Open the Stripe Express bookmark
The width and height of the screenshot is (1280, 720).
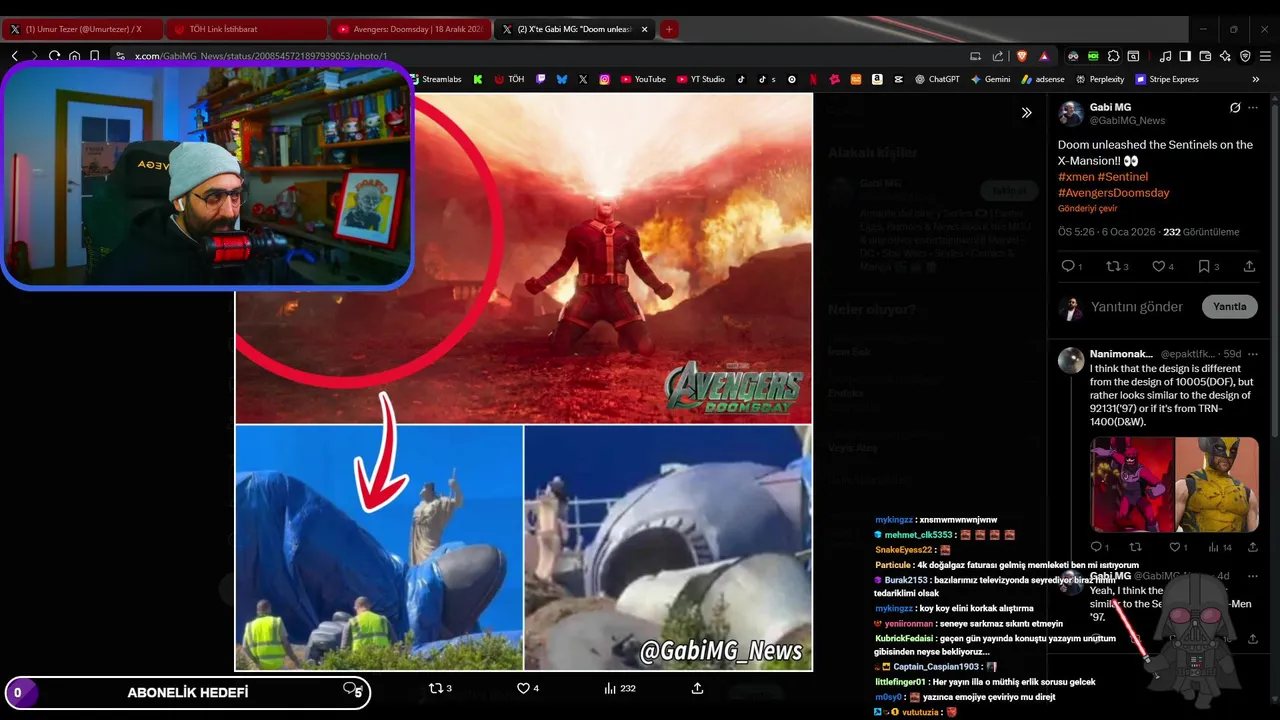click(1166, 79)
